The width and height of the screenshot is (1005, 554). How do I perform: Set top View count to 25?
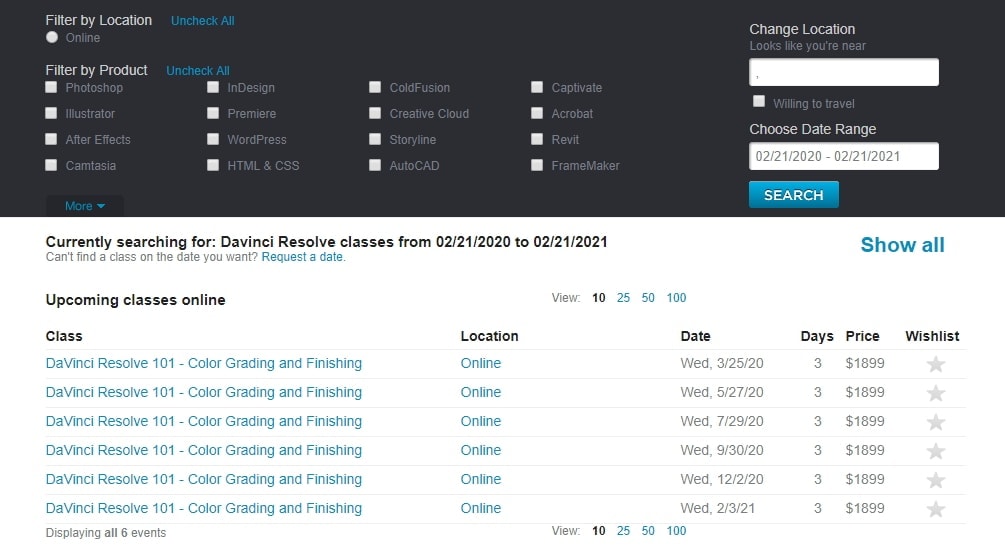623,298
